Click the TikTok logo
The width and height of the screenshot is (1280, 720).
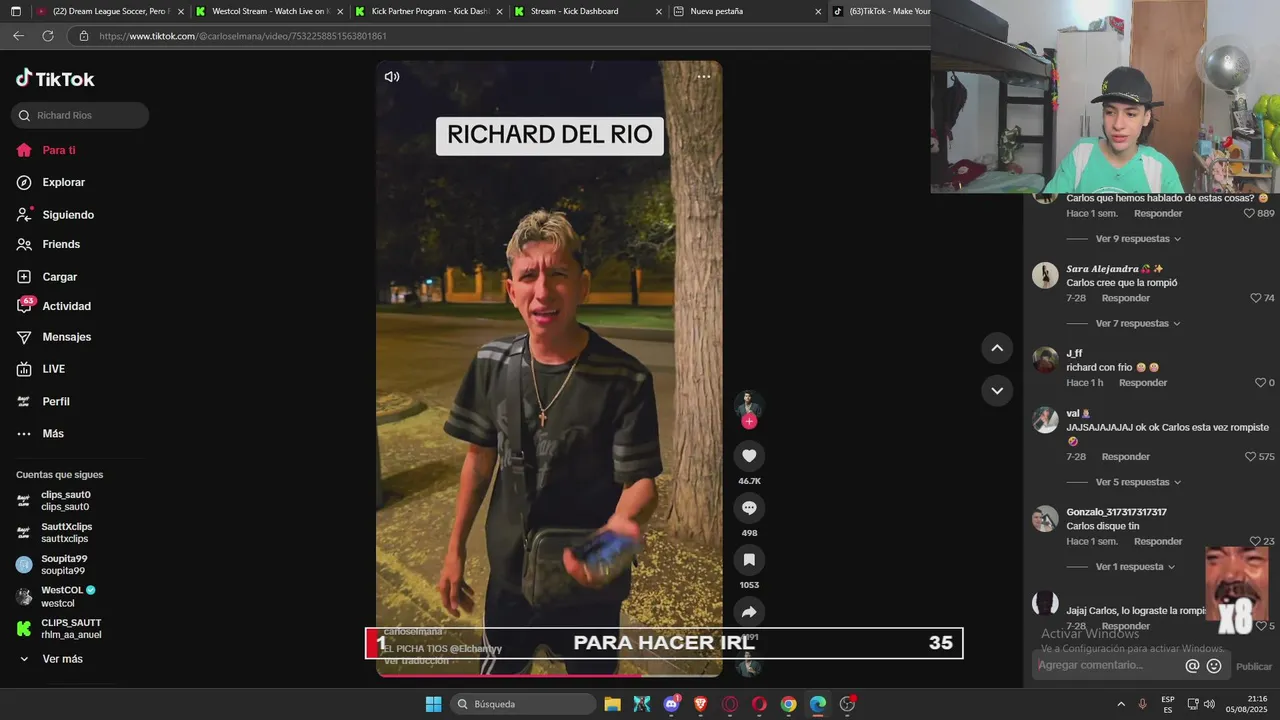click(x=55, y=79)
